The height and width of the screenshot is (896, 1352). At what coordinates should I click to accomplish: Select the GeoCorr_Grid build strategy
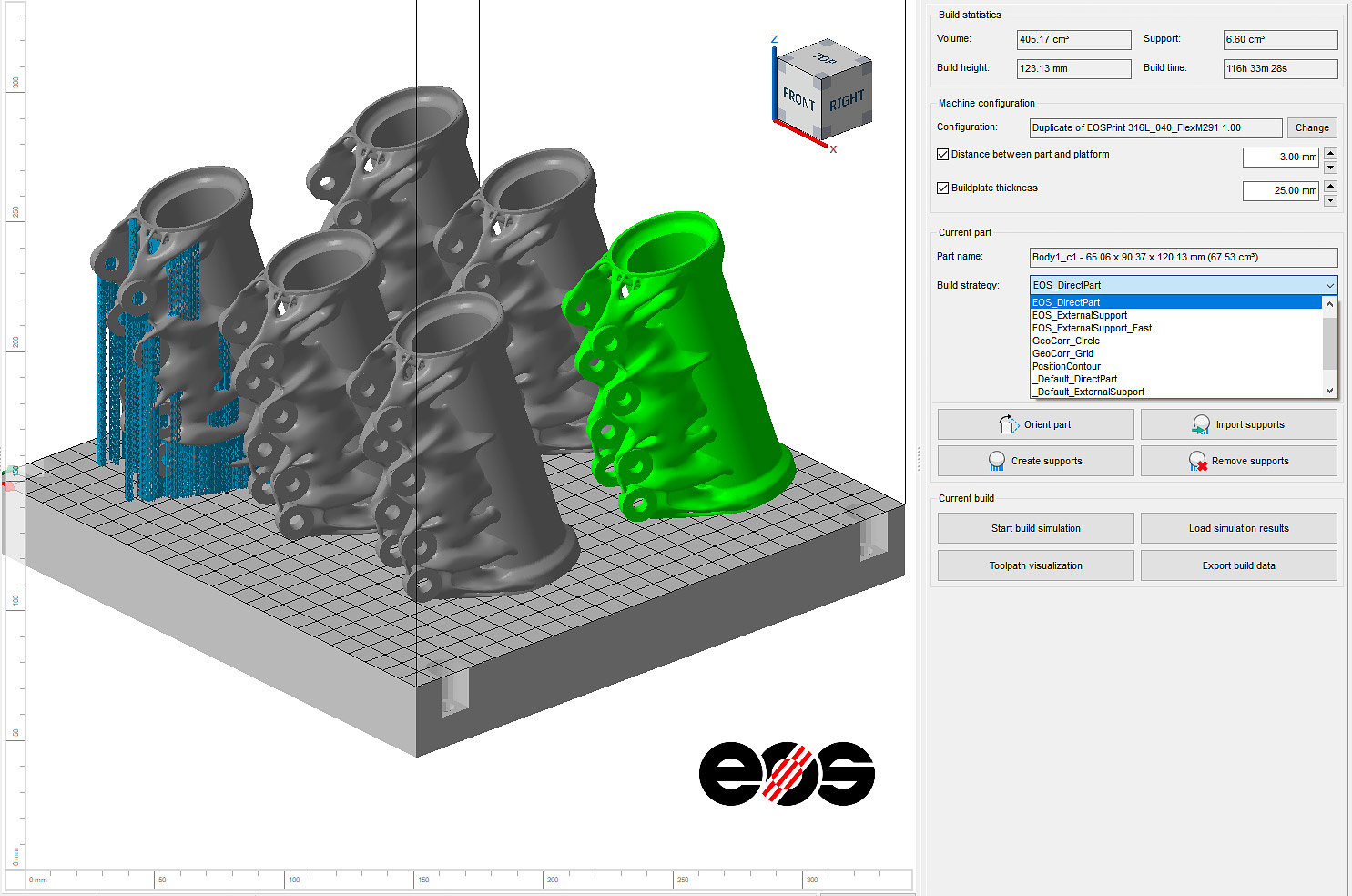[x=1062, y=353]
